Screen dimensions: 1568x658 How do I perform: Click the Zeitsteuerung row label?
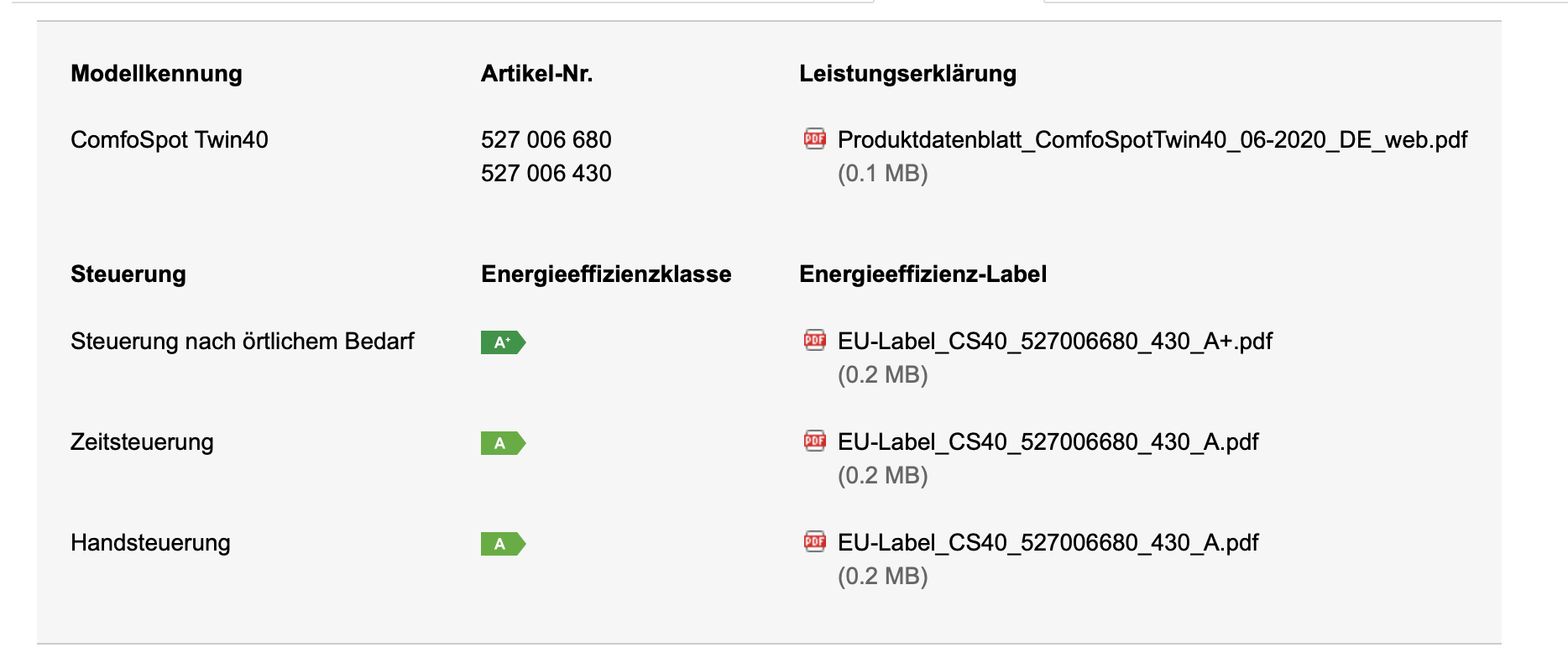pyautogui.click(x=142, y=441)
